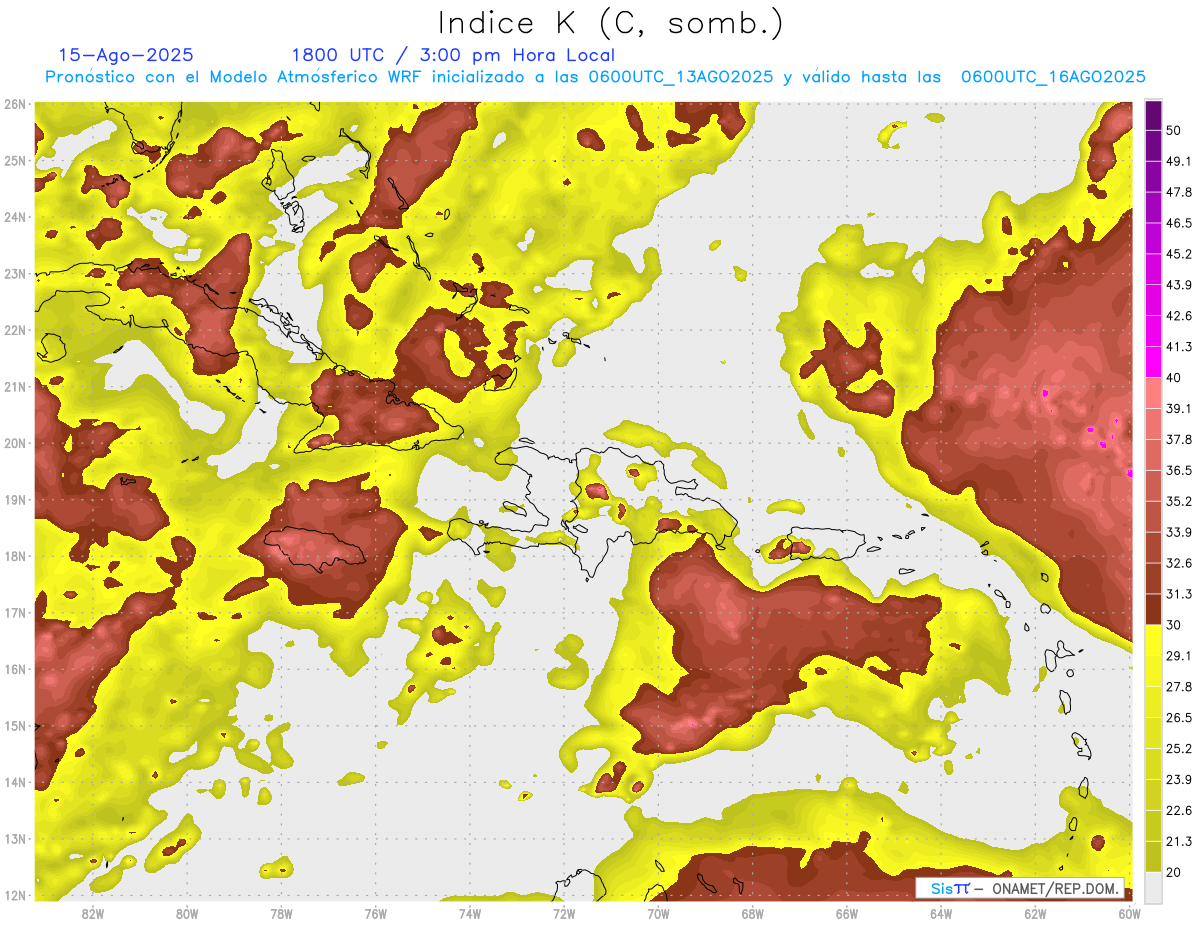1200x927 pixels.
Task: Select the legend value "31.3"
Action: point(1179,594)
